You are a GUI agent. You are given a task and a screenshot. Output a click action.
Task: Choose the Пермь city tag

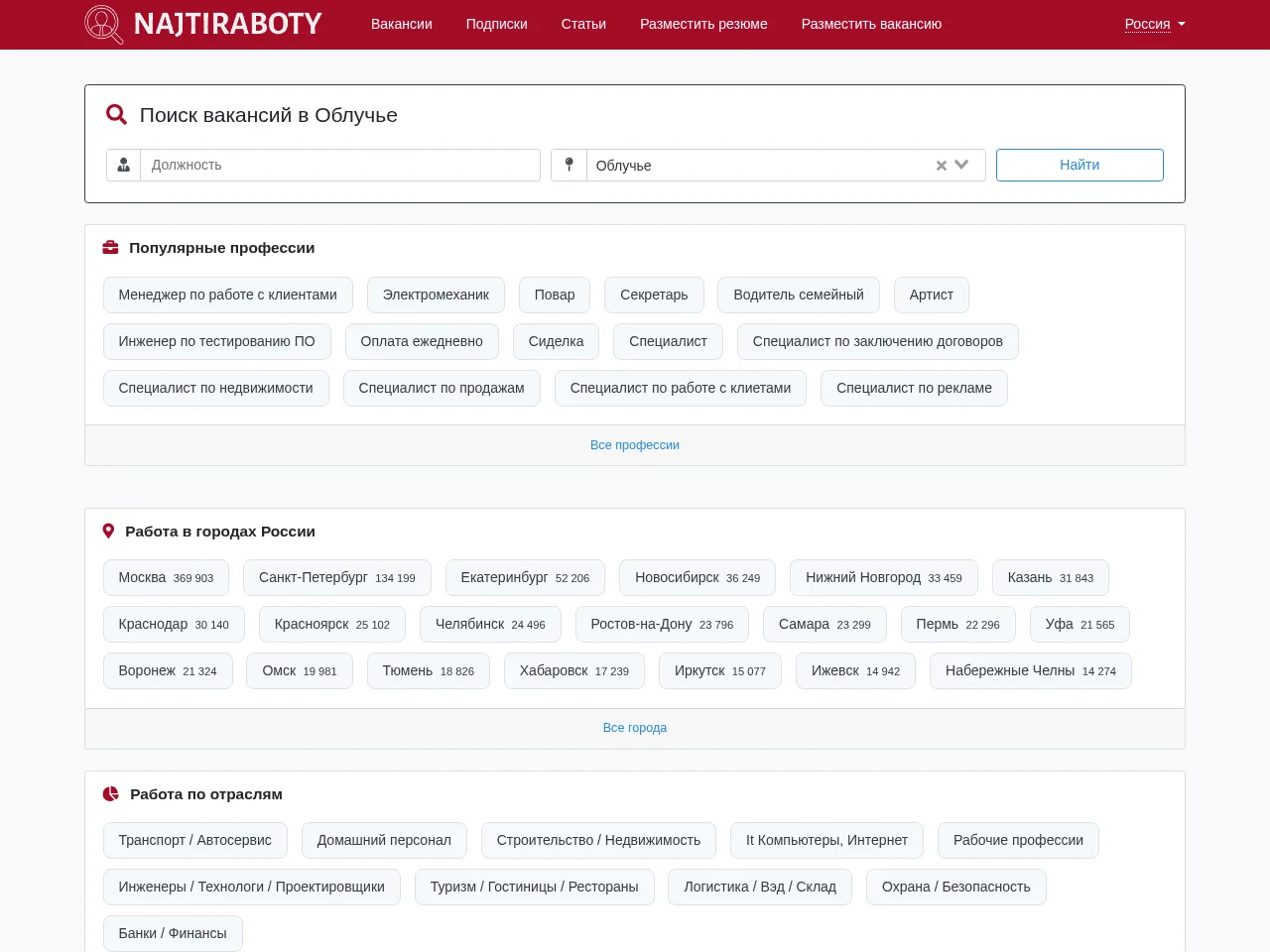(958, 624)
